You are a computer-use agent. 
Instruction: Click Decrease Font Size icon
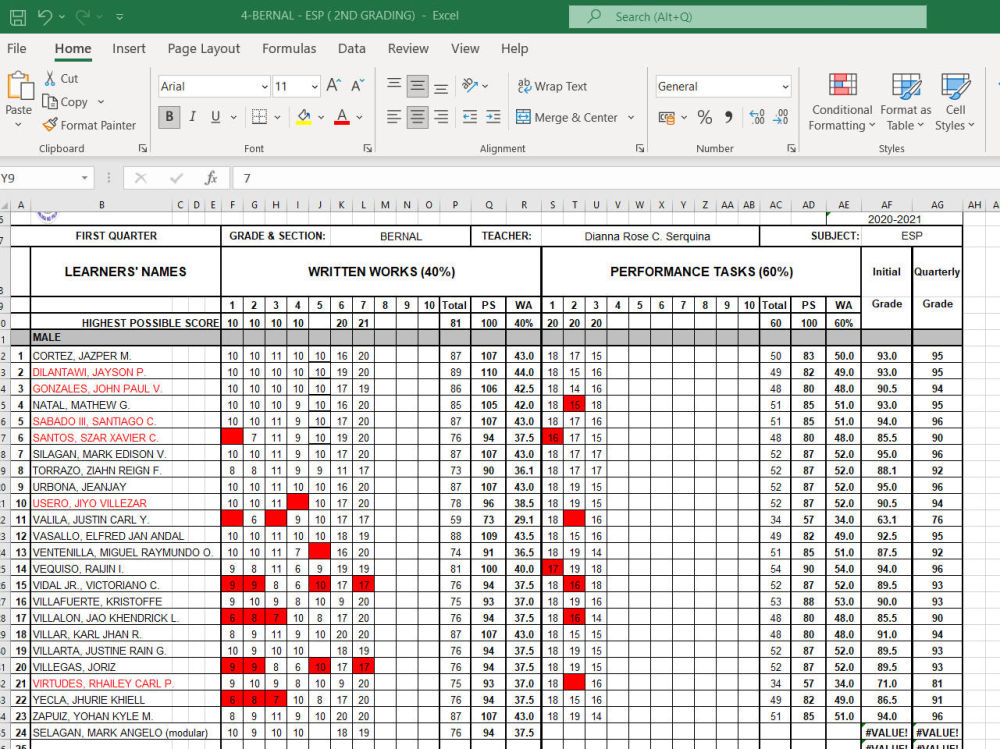(358, 85)
